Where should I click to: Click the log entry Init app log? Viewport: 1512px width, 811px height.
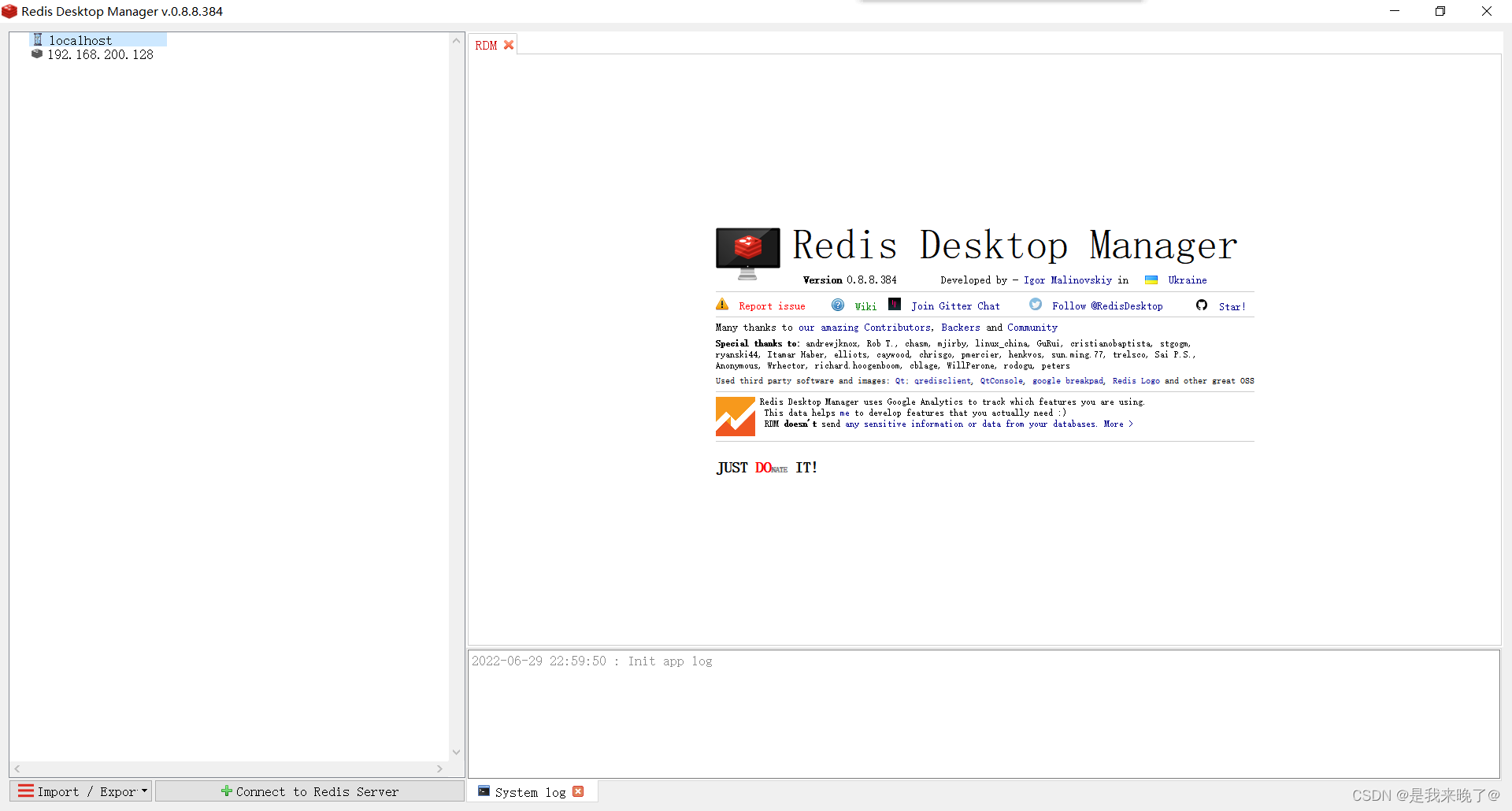point(591,661)
